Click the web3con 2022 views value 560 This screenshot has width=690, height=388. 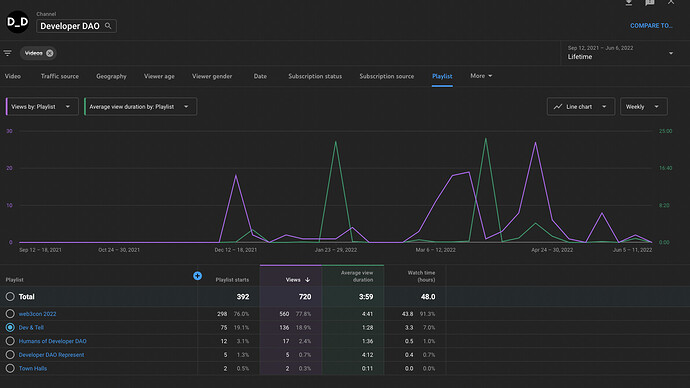point(284,314)
